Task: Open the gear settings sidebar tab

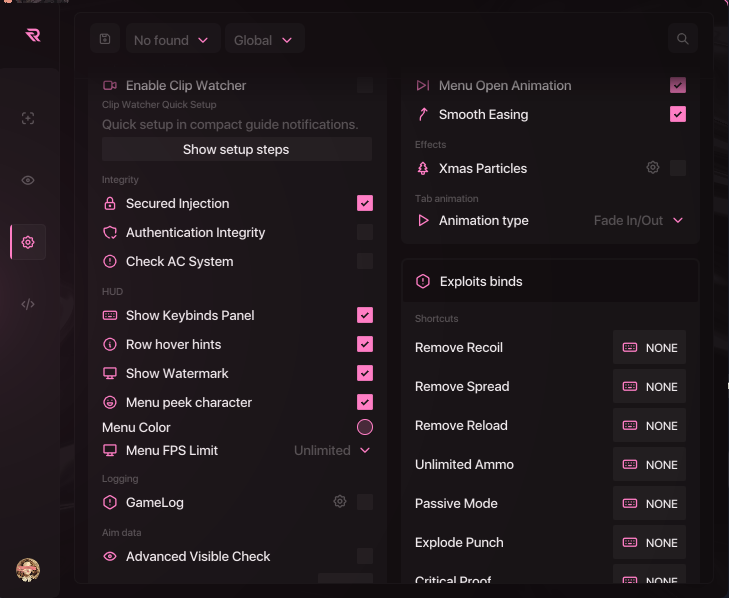Action: pos(28,242)
